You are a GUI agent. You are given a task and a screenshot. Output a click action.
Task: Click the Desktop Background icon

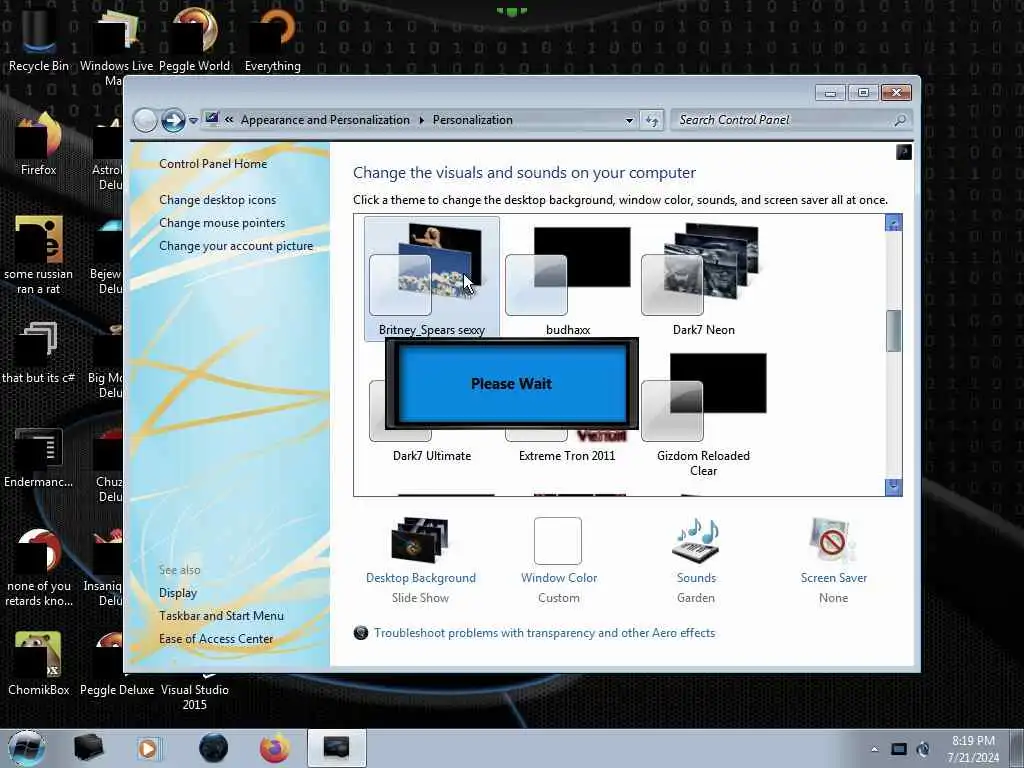[x=421, y=539]
